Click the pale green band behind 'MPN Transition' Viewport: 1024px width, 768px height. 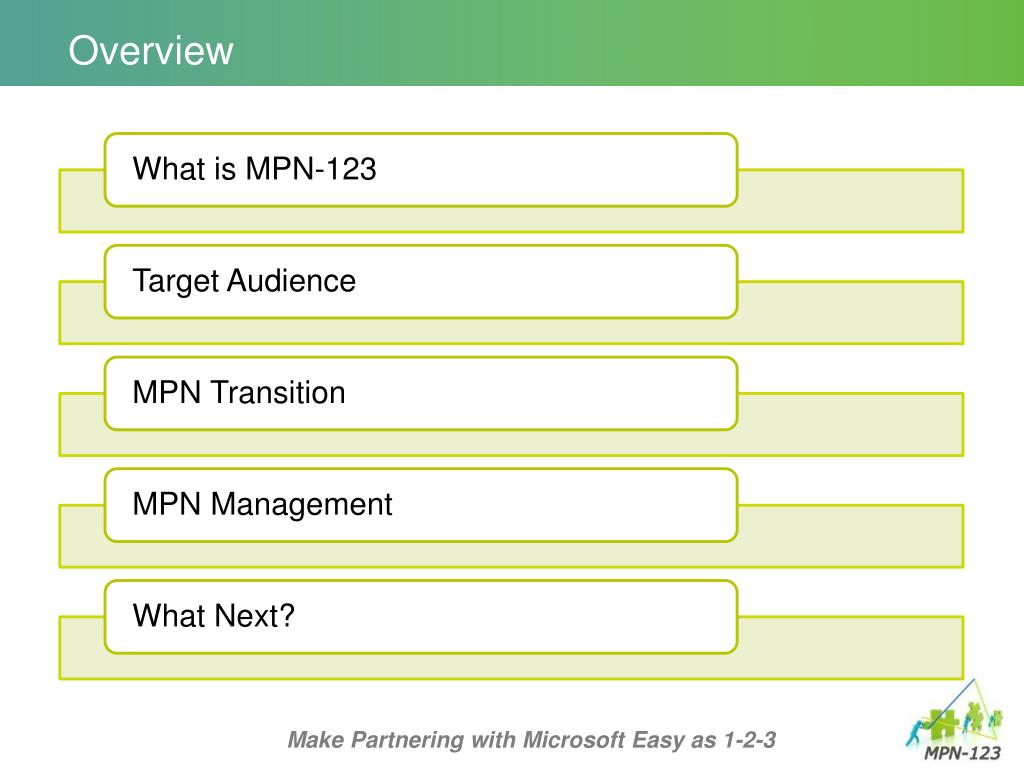pyautogui.click(x=851, y=424)
